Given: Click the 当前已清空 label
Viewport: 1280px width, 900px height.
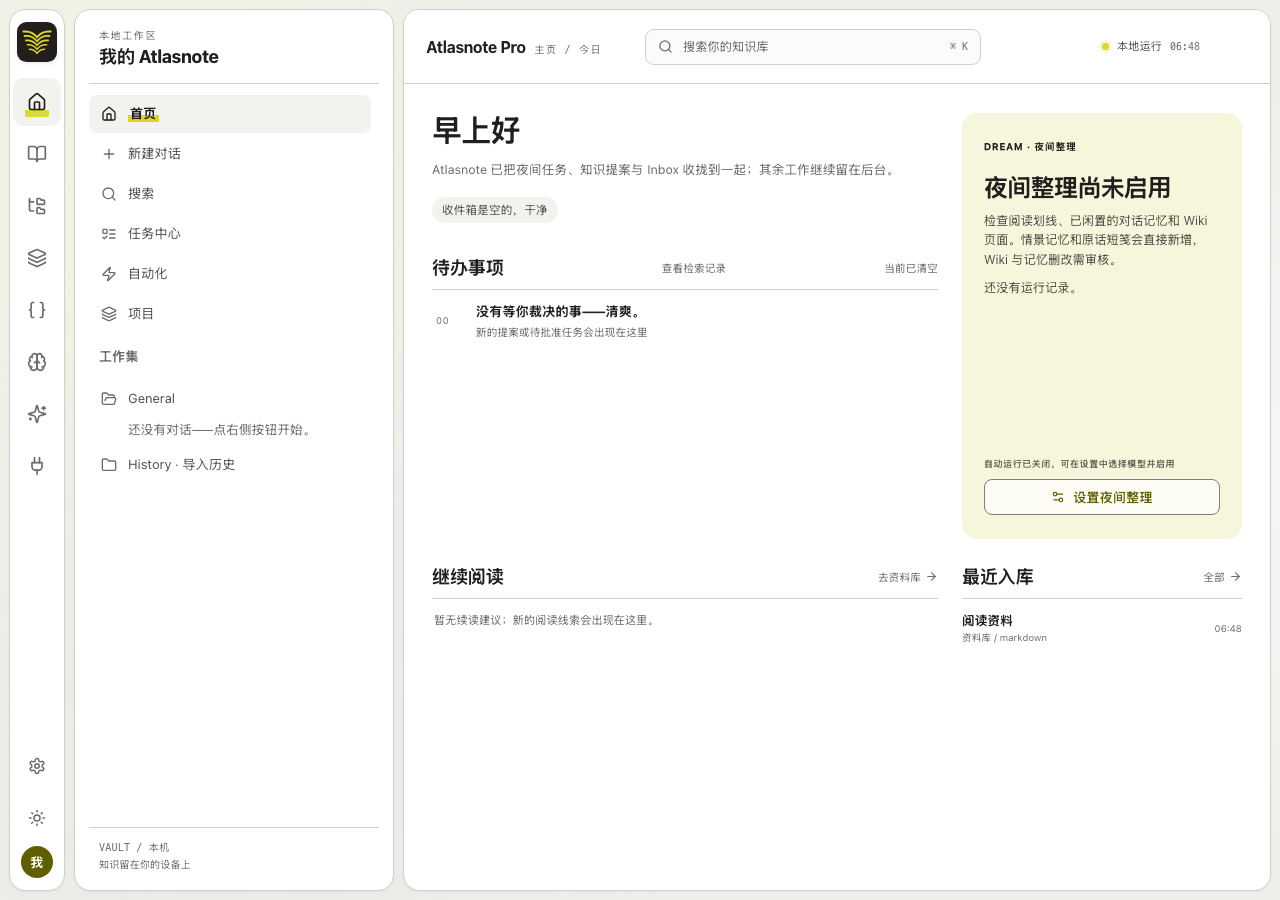Looking at the screenshot, I should 911,268.
